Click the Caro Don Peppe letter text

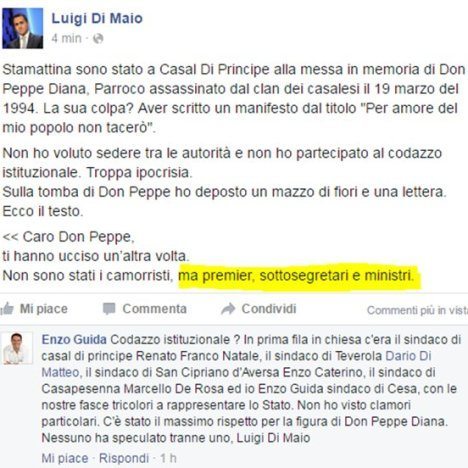pos(68,237)
